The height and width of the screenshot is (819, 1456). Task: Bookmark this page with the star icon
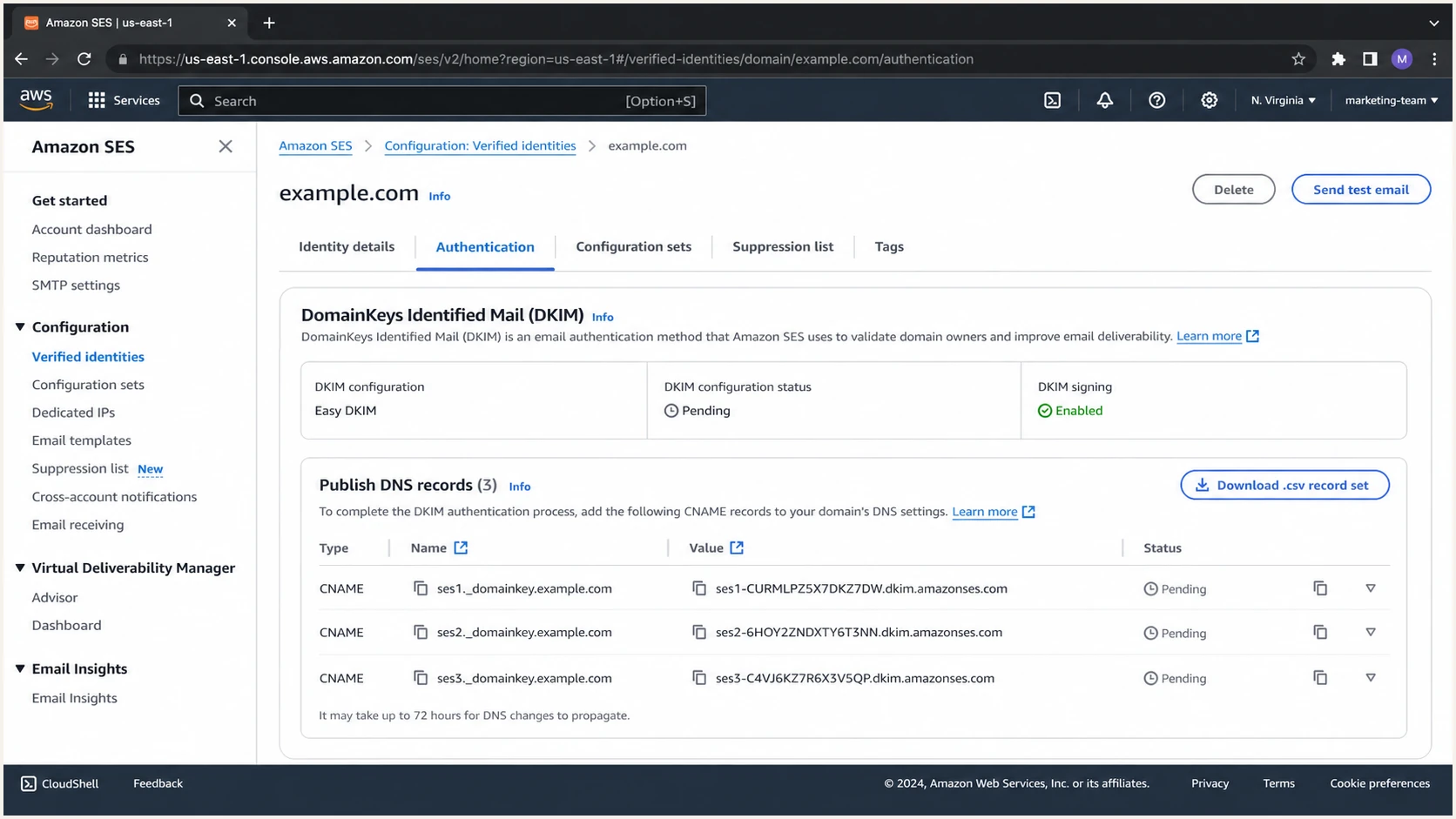[x=1298, y=59]
